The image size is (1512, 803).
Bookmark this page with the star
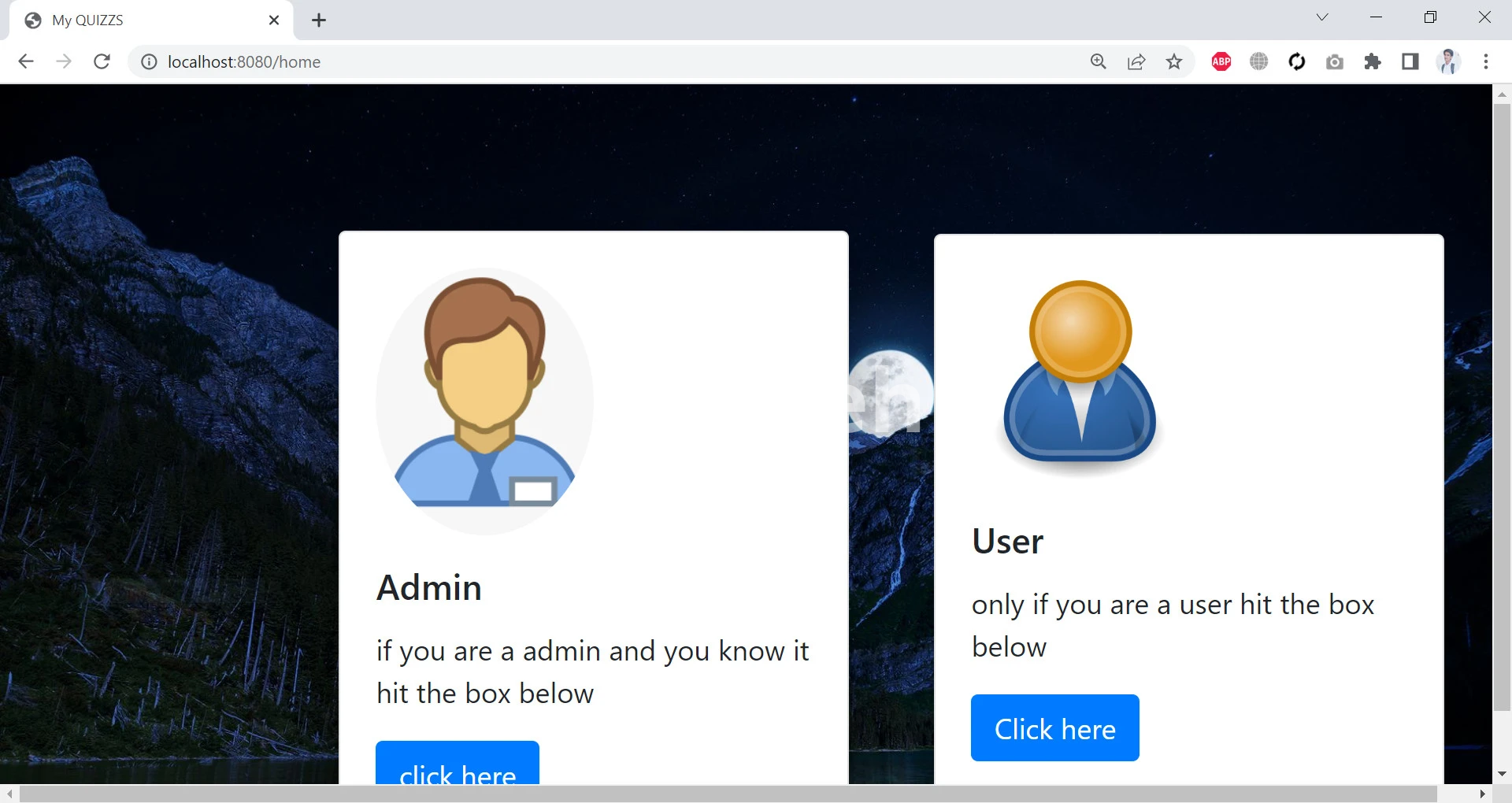[x=1174, y=61]
